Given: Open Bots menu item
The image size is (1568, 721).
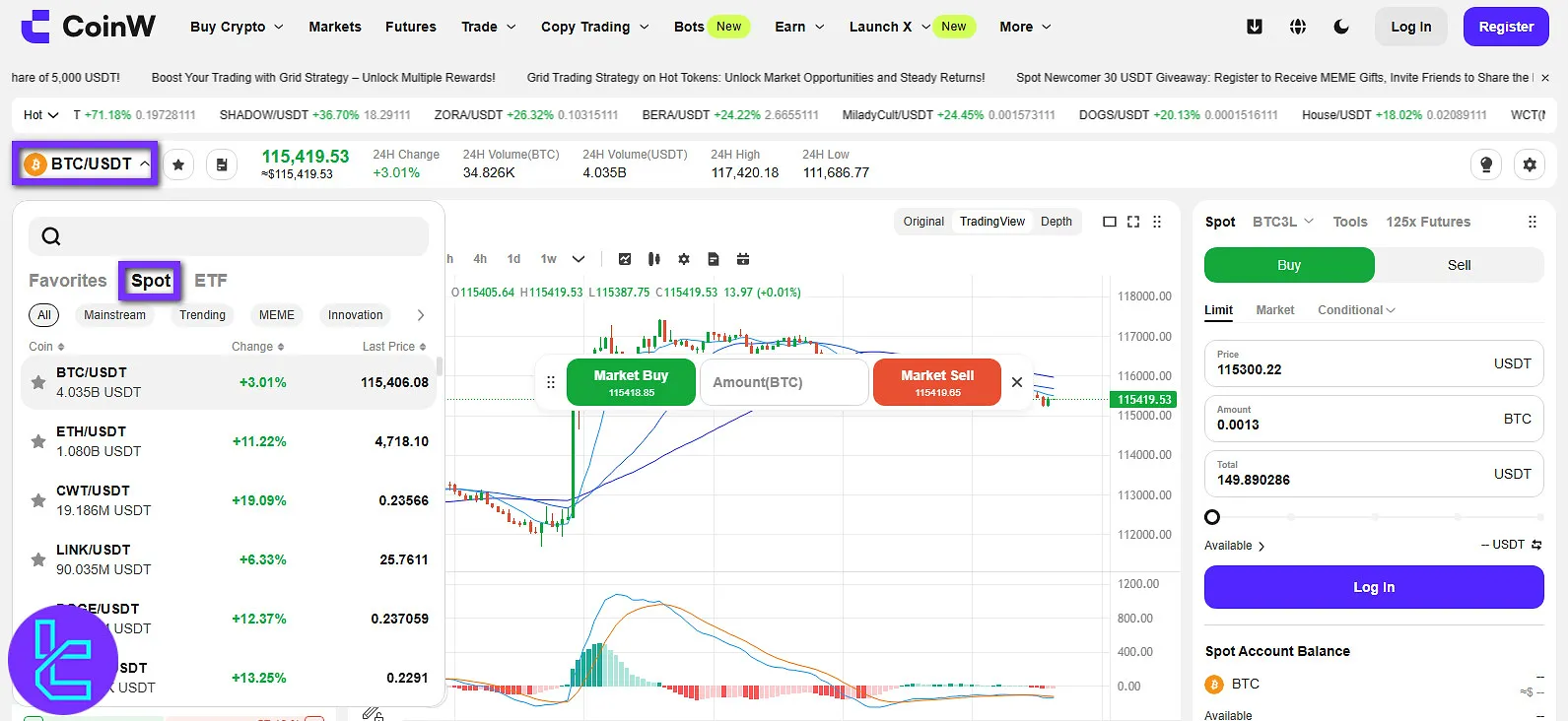Looking at the screenshot, I should click(689, 27).
